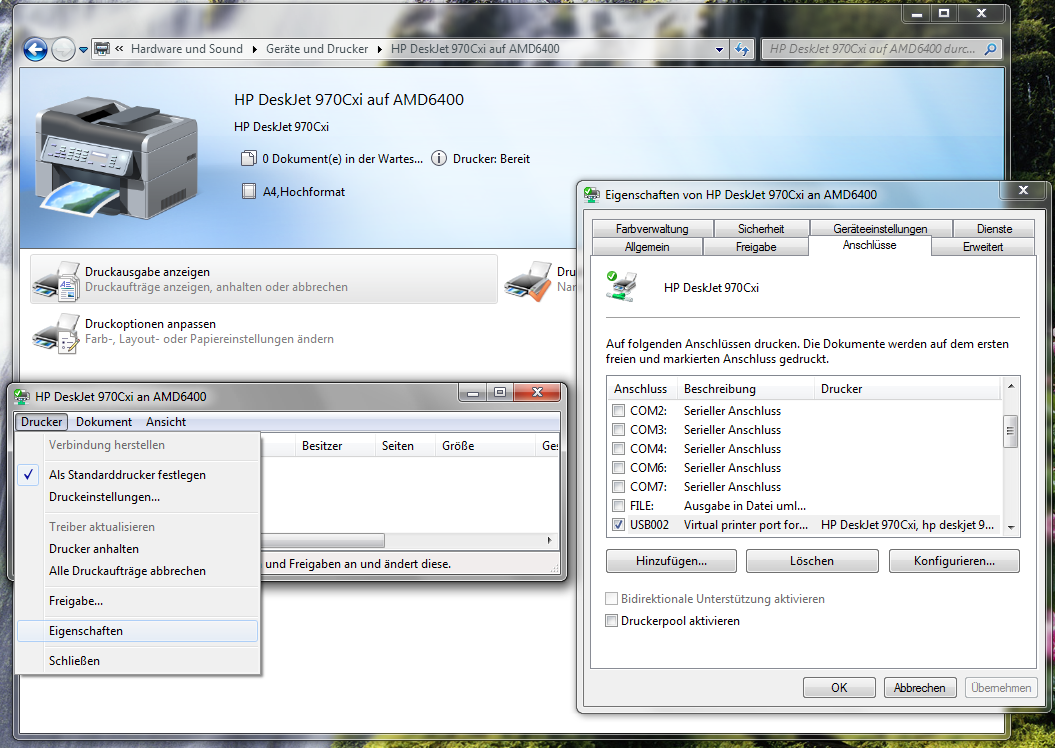Expand address bar history dropdown arrow
Image resolution: width=1055 pixels, height=748 pixels.
719,49
